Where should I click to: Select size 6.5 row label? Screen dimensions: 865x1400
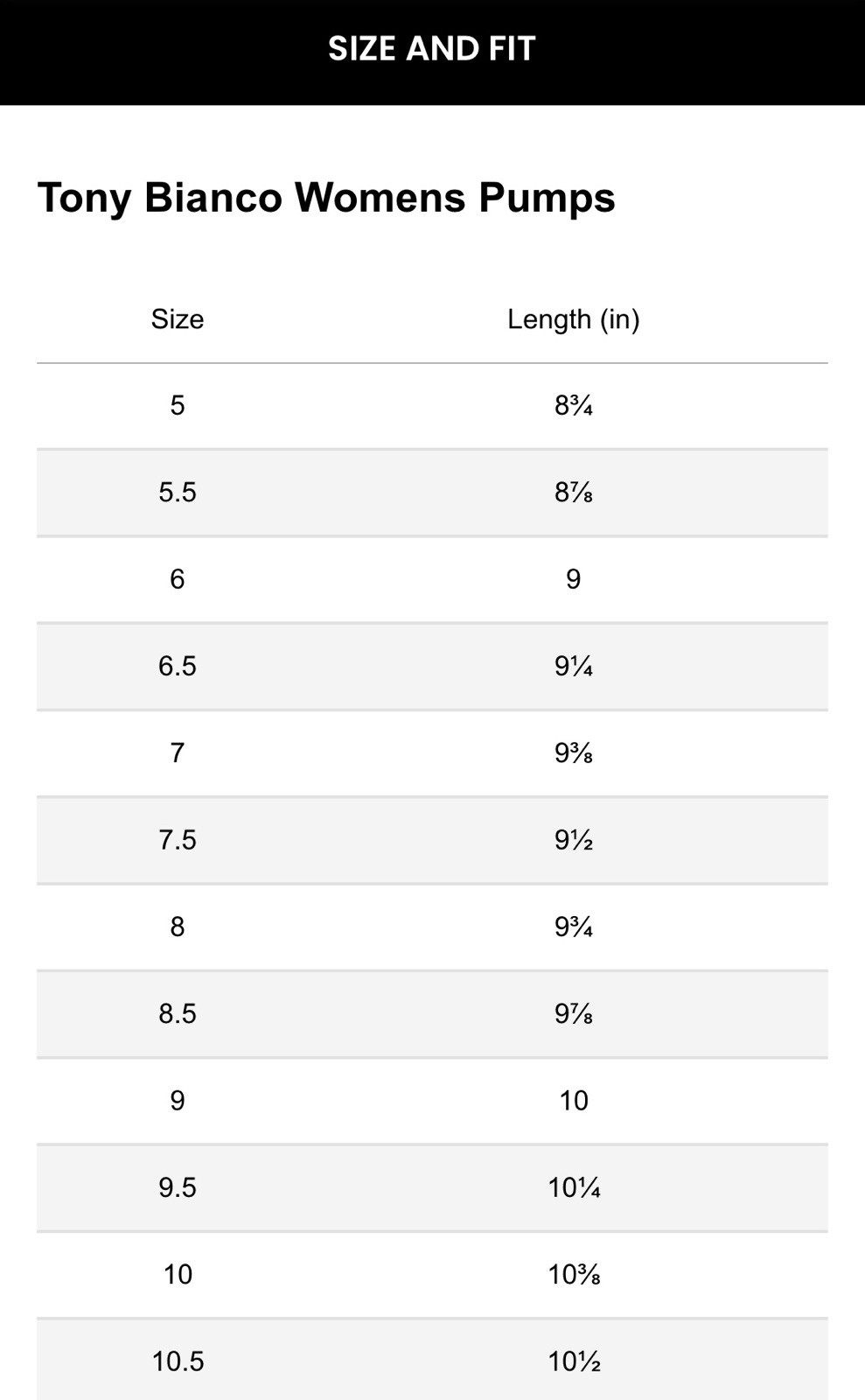tap(178, 667)
